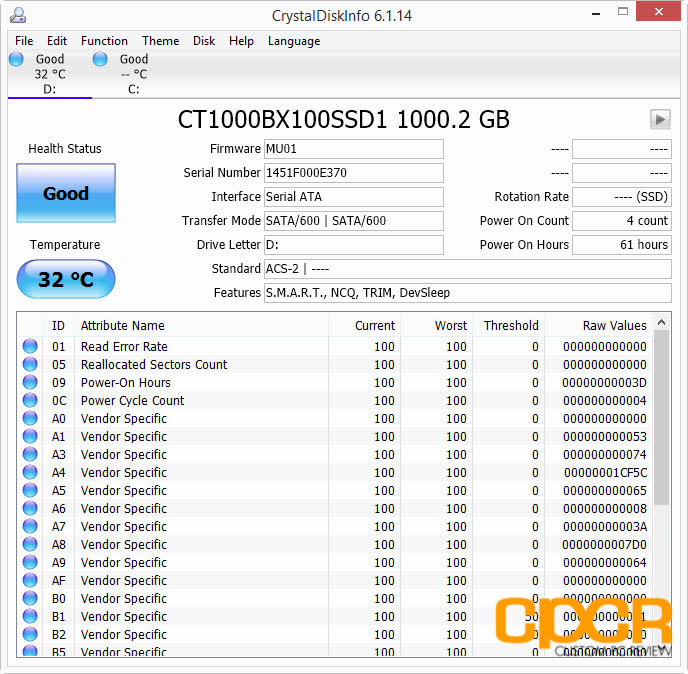The image size is (688, 674).
Task: Click status orb of Reallocated Sectors Count
Action: (30, 364)
